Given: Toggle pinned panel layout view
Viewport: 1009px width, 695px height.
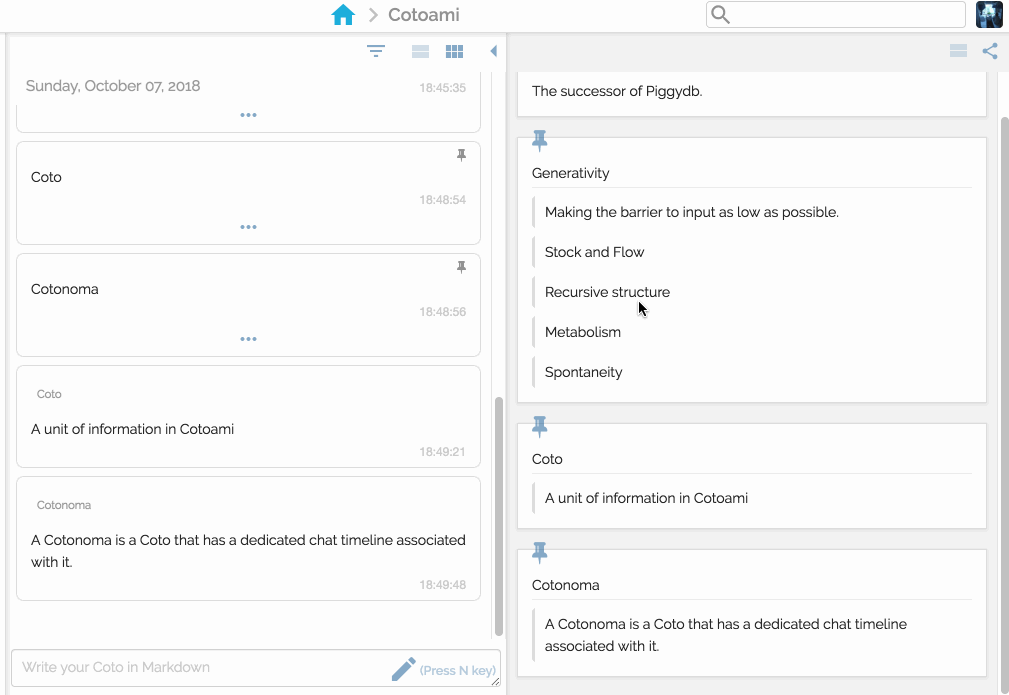Looking at the screenshot, I should tap(958, 51).
